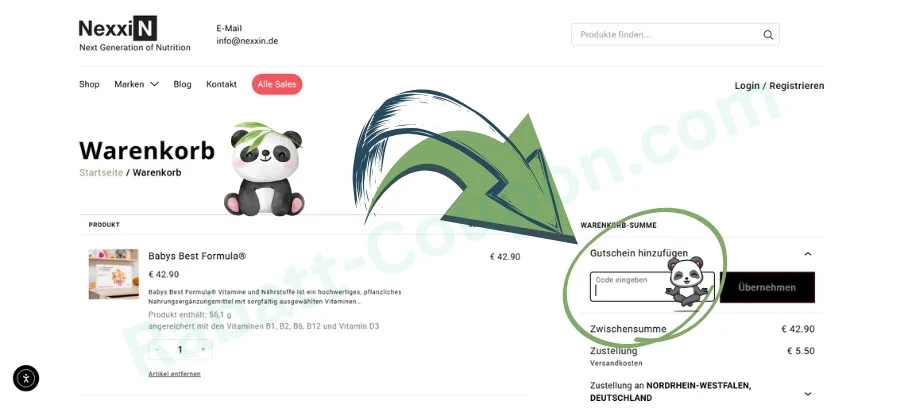Viewport: 900px width, 414px height.
Task: Click the NexxiN logo
Action: (118, 28)
